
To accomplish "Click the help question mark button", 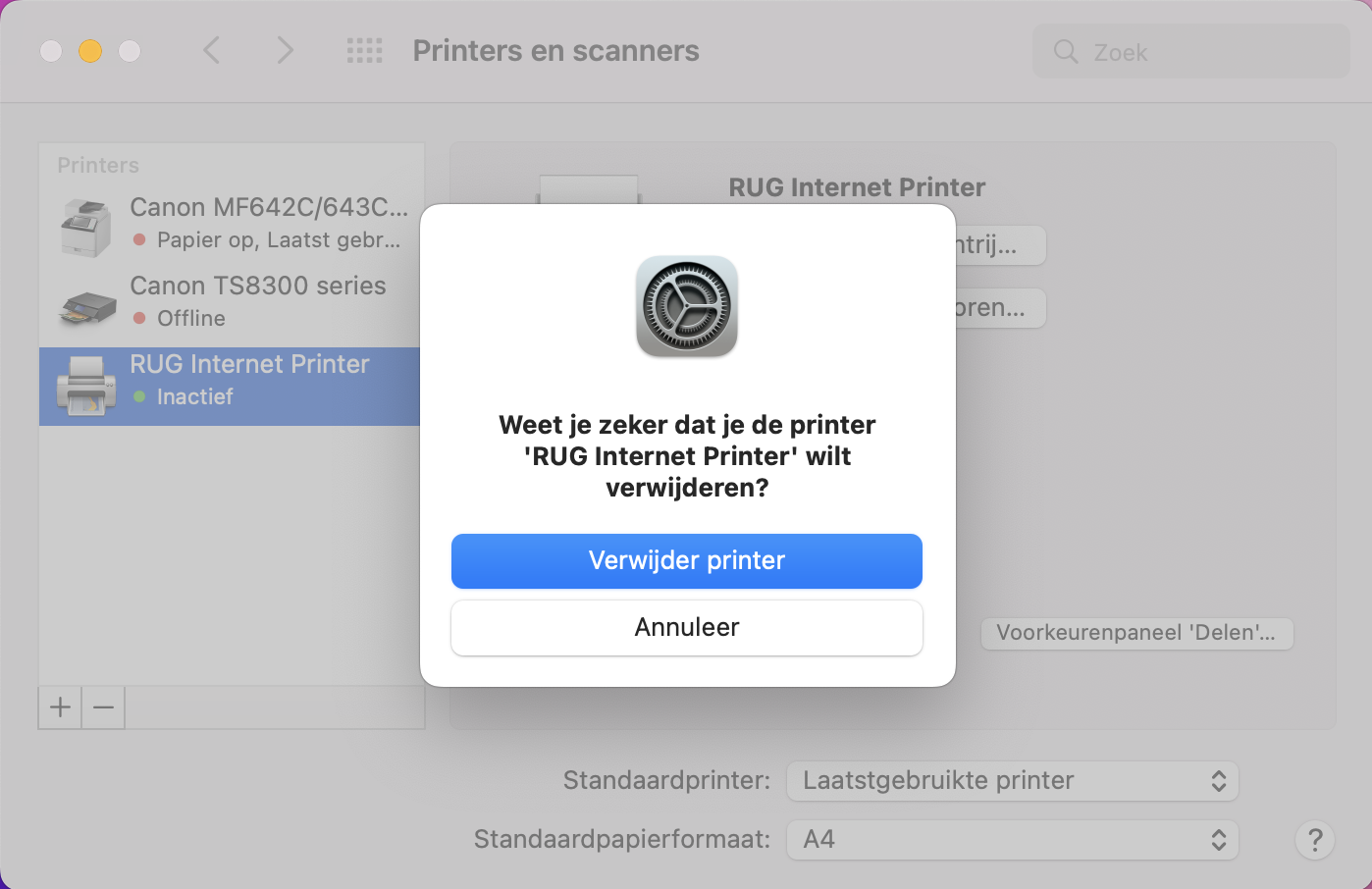I will pyautogui.click(x=1314, y=840).
